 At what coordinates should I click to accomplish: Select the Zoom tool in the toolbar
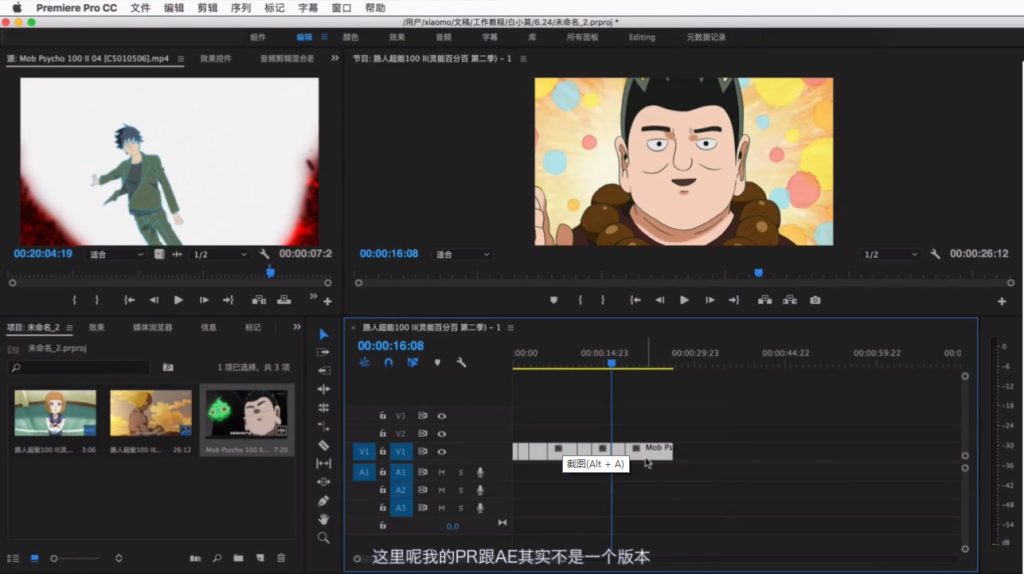[323, 538]
